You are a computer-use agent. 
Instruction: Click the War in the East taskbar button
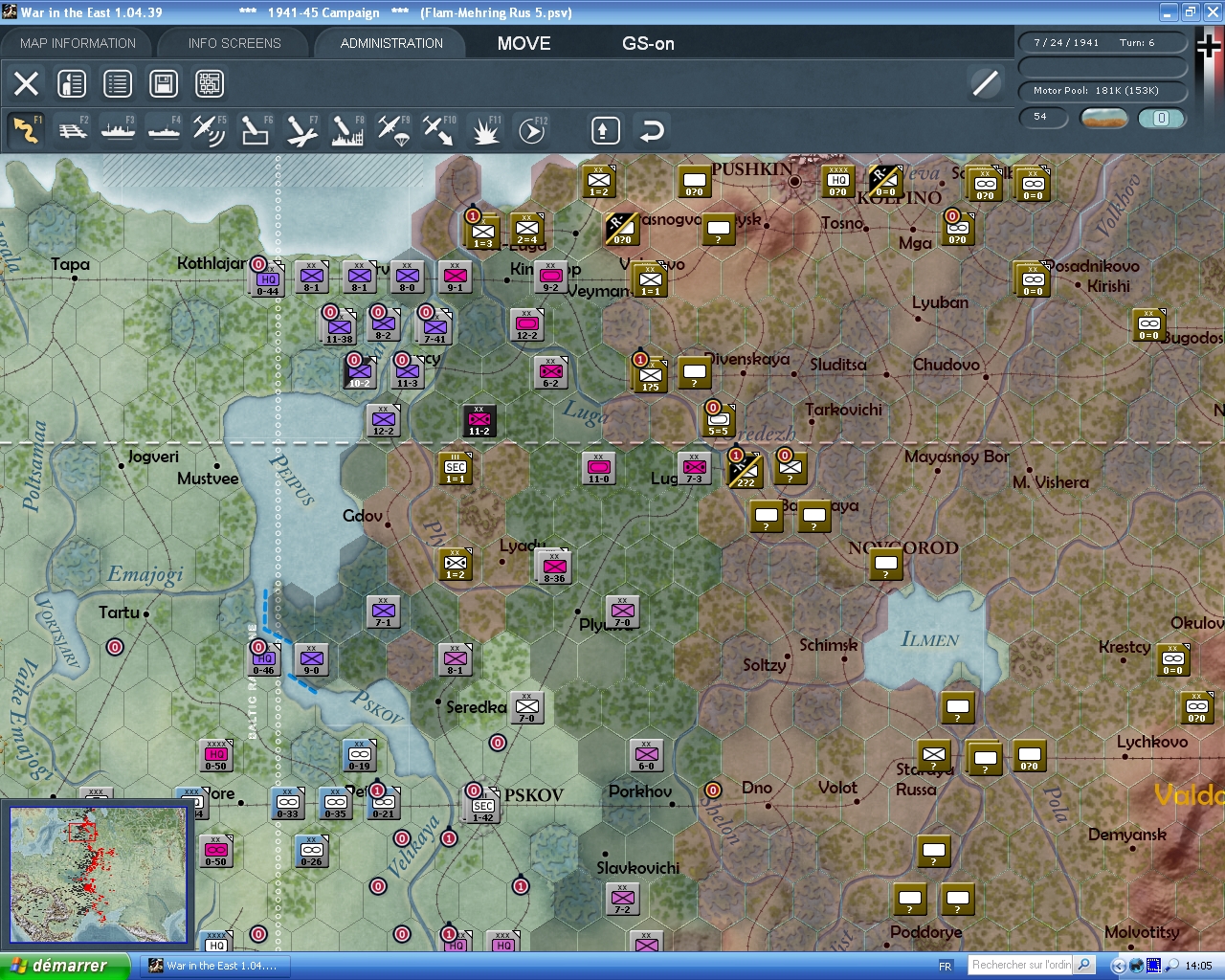214,966
